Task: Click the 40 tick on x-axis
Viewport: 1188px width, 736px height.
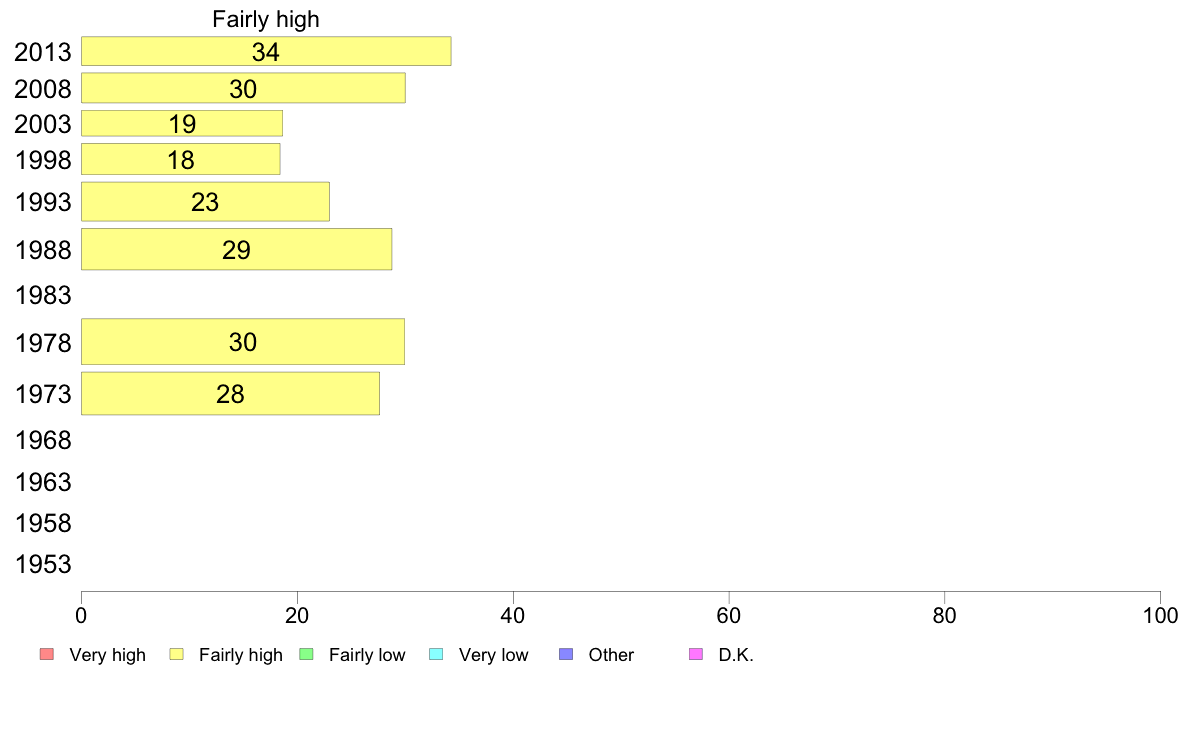Action: click(513, 615)
